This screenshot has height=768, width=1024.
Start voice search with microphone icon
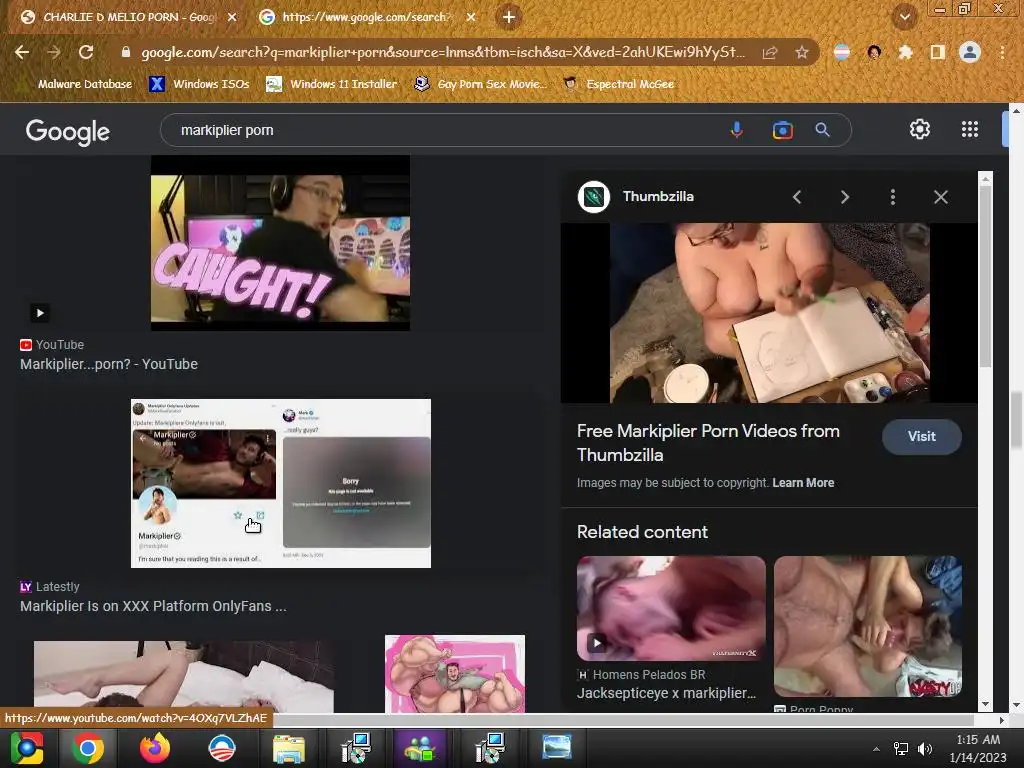pyautogui.click(x=737, y=130)
